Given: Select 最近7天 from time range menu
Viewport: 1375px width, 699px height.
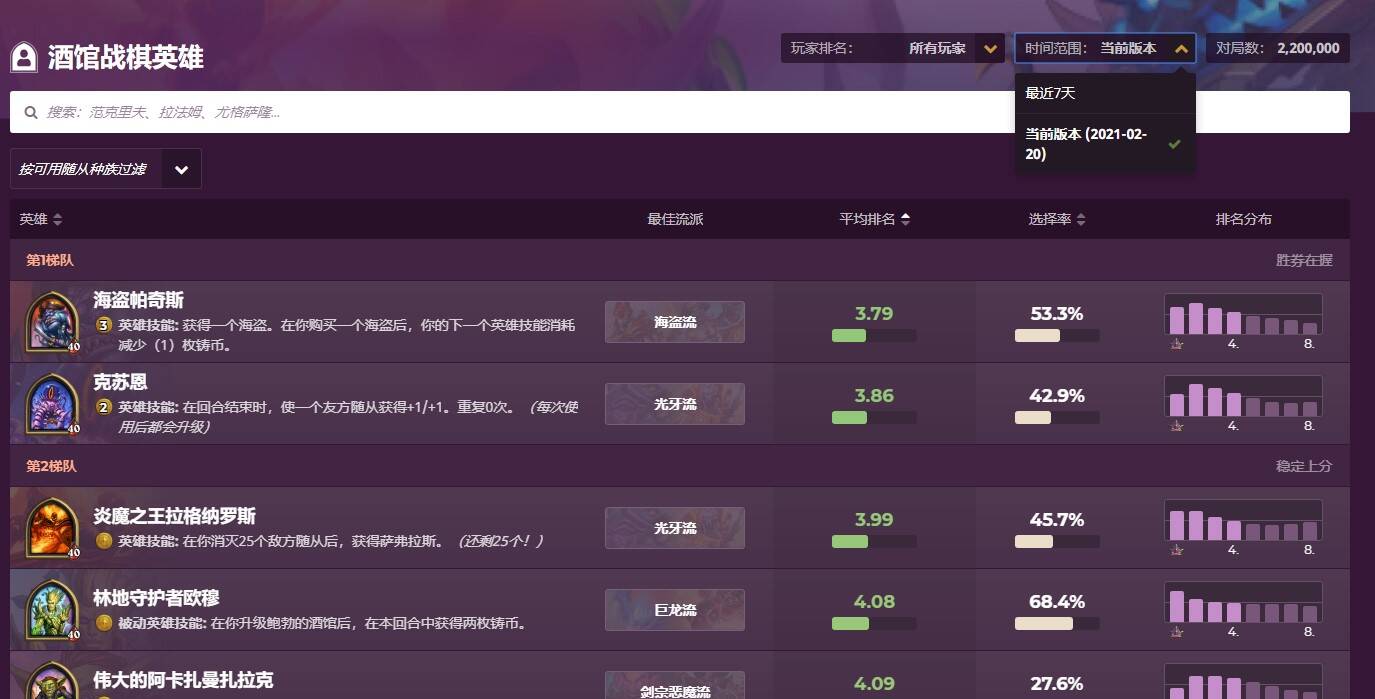Looking at the screenshot, I should click(x=1050, y=93).
